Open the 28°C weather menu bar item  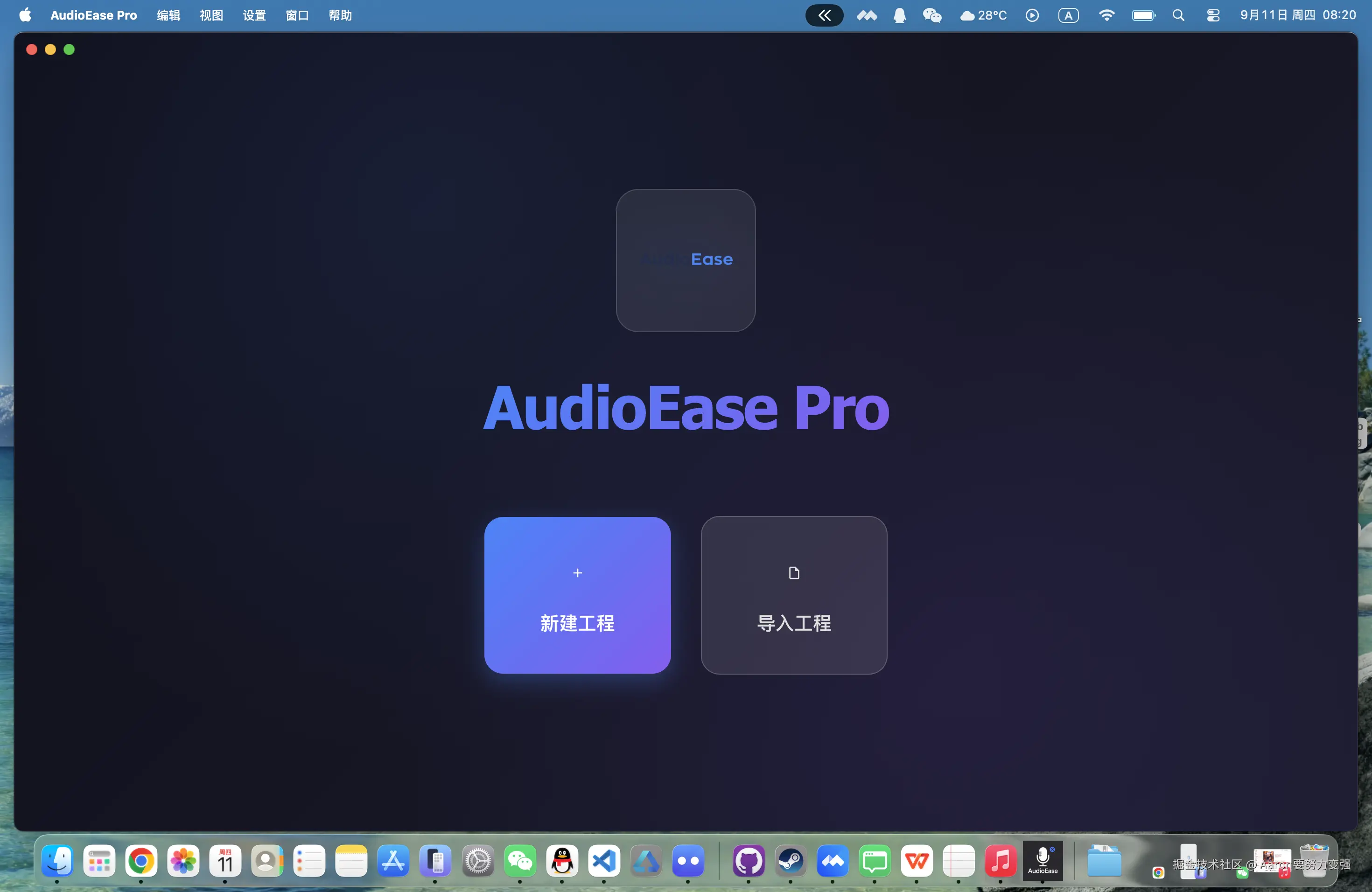(983, 15)
